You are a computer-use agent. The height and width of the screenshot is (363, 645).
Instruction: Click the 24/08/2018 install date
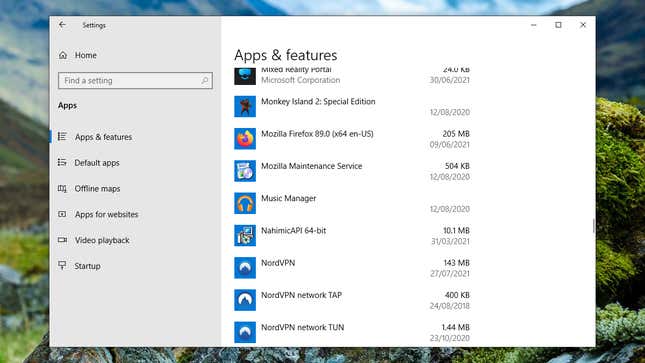pyautogui.click(x=450, y=306)
